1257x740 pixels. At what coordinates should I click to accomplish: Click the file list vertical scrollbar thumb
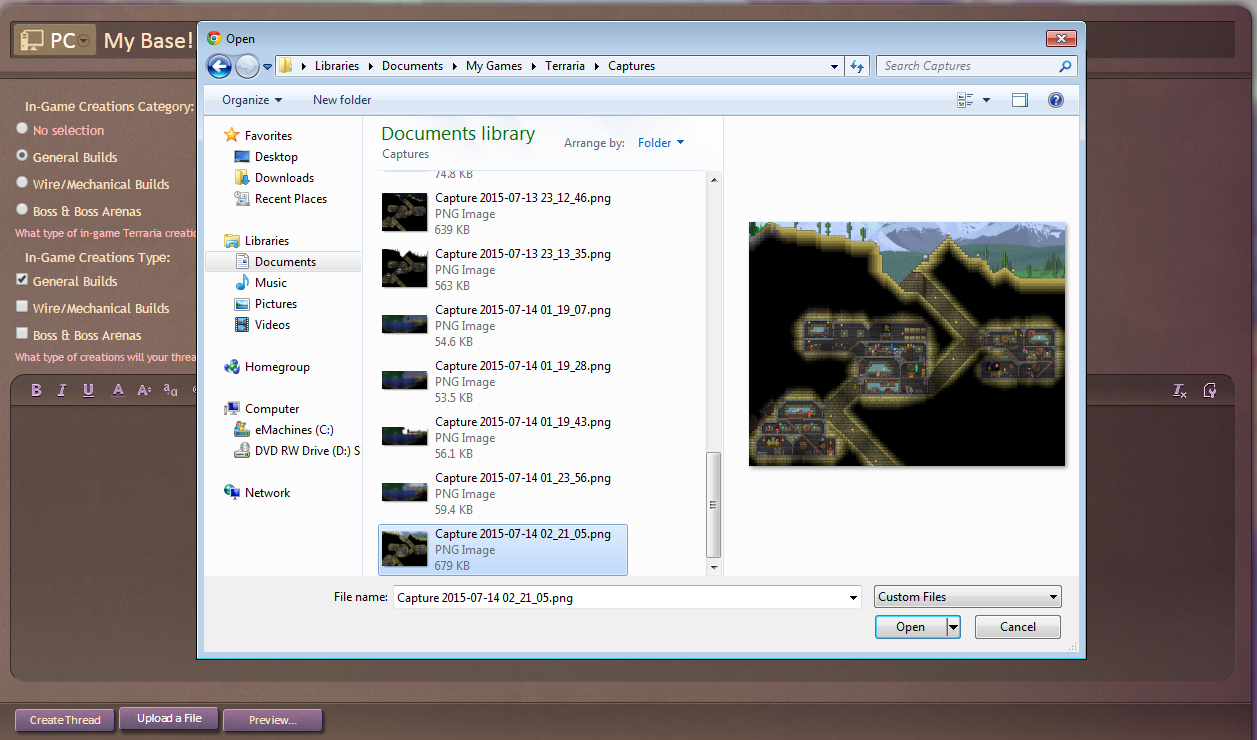713,505
